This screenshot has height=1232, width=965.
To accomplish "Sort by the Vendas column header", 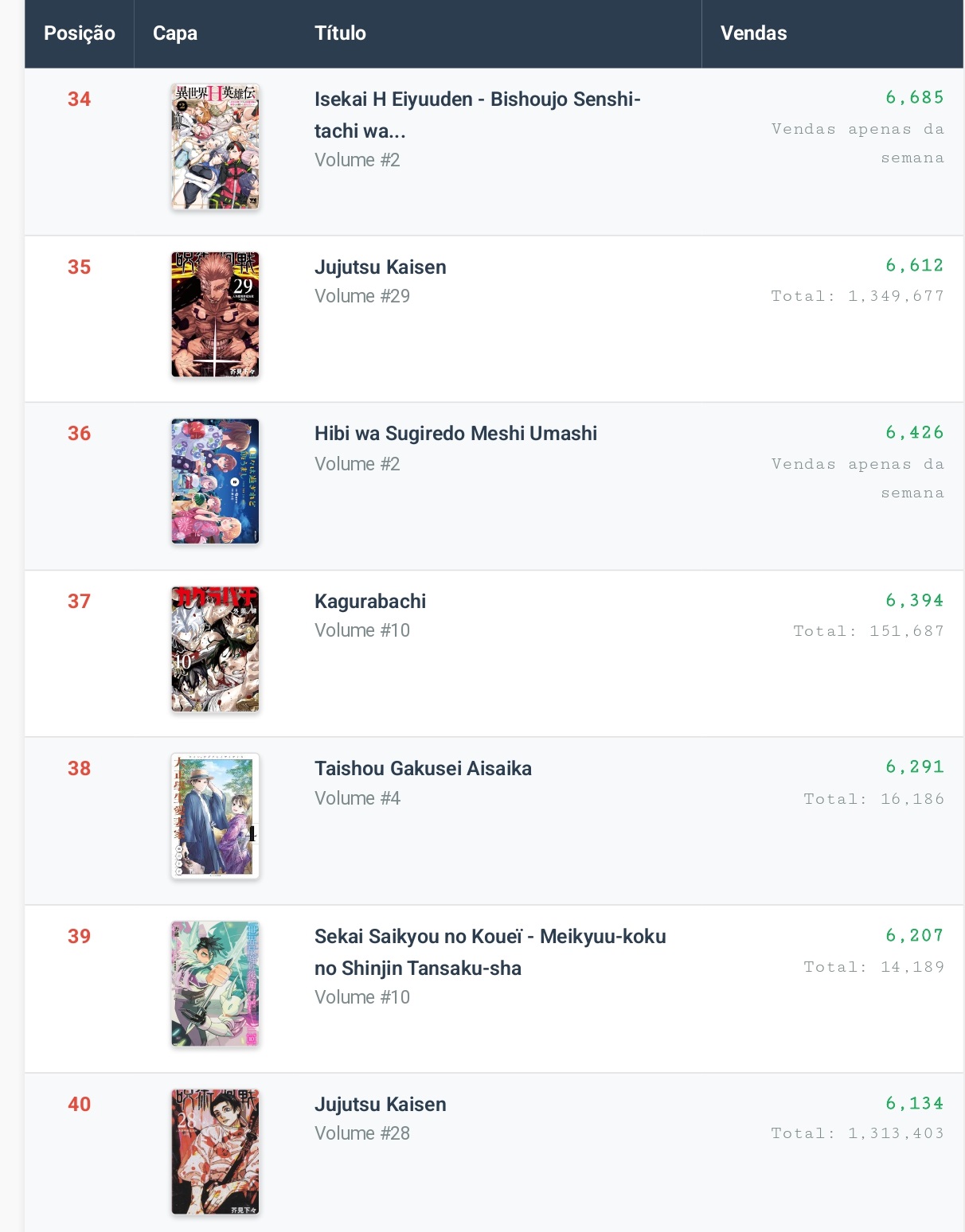I will (x=753, y=33).
